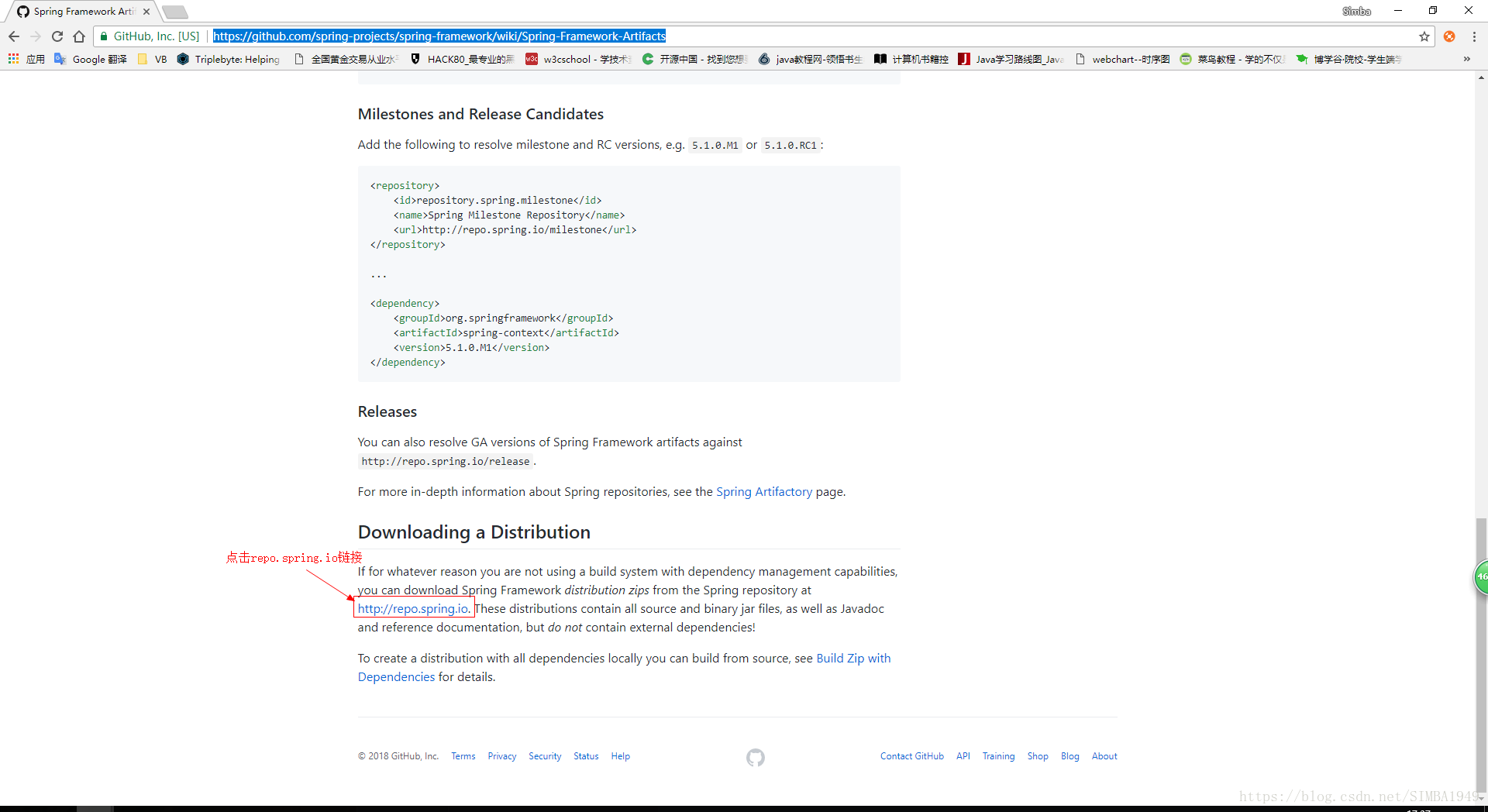Click the Downloading a Distribution heading
Image resolution: width=1488 pixels, height=812 pixels.
[x=474, y=532]
